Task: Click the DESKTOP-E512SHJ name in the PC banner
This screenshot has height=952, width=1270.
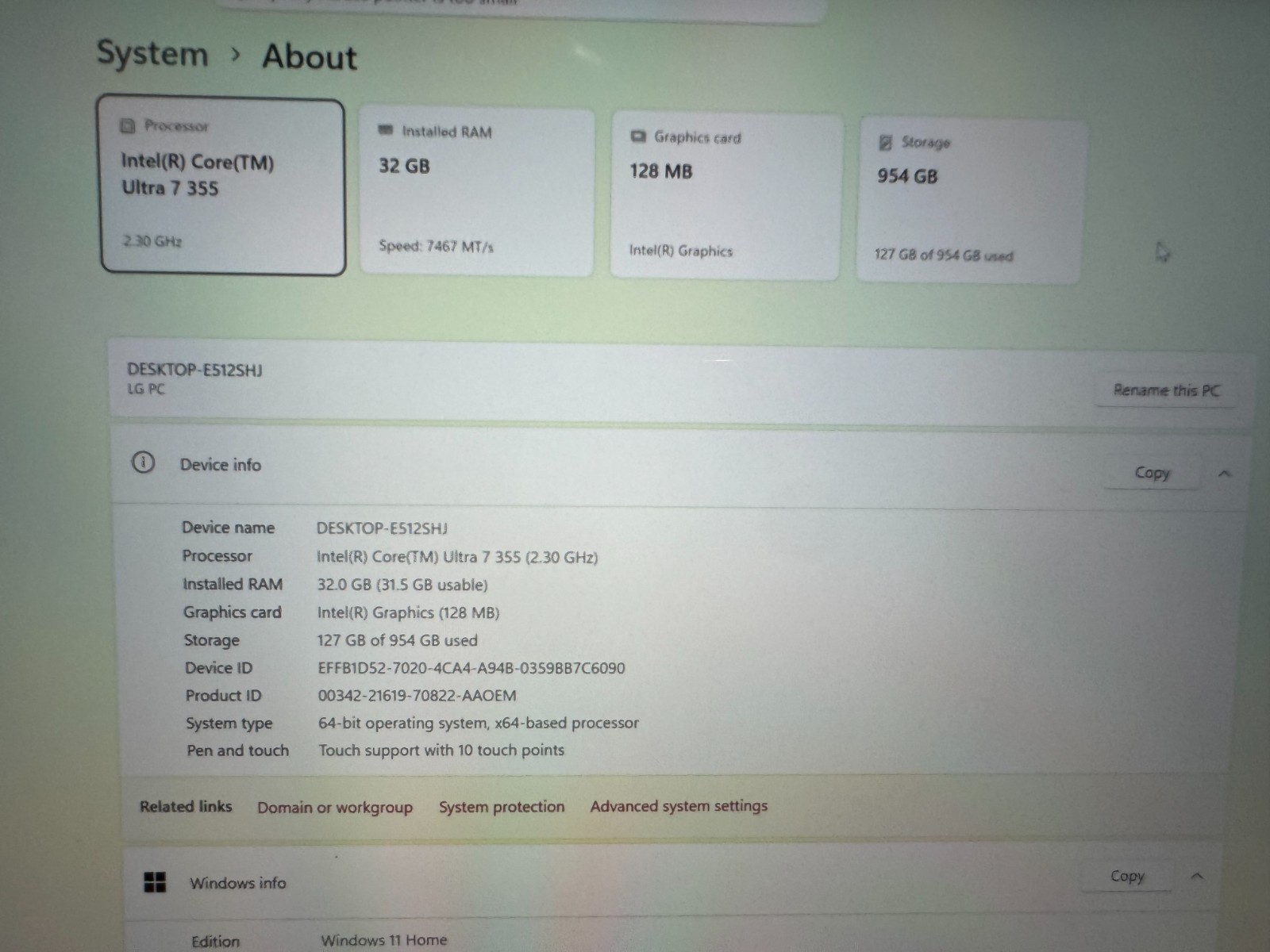Action: tap(194, 370)
